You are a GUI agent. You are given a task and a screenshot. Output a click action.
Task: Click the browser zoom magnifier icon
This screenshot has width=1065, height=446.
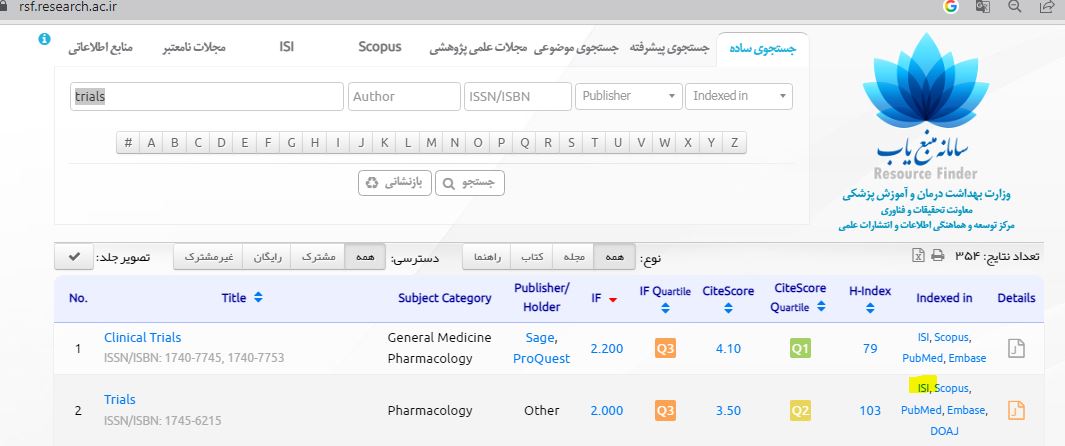pyautogui.click(x=1014, y=7)
